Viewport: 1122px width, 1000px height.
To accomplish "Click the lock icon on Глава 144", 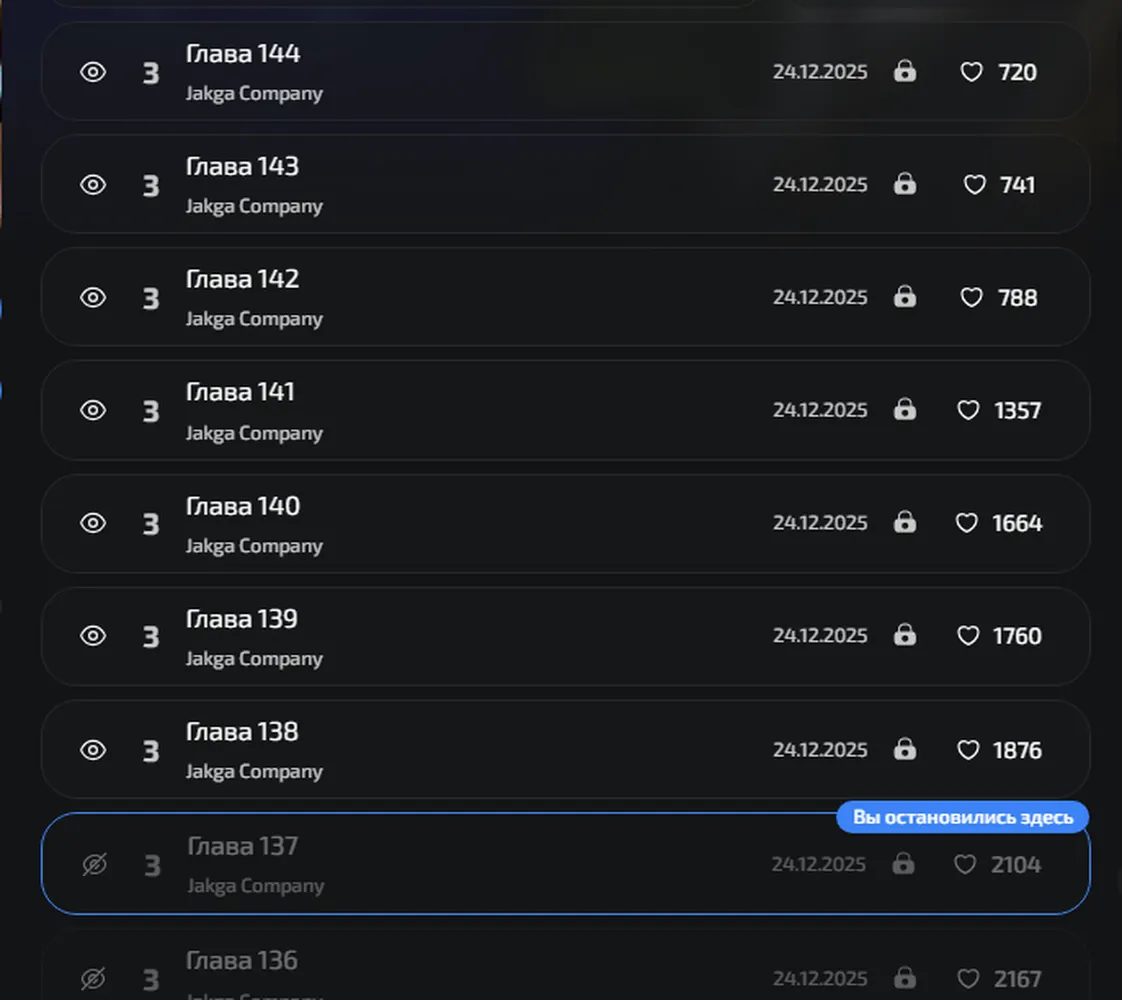I will point(905,72).
